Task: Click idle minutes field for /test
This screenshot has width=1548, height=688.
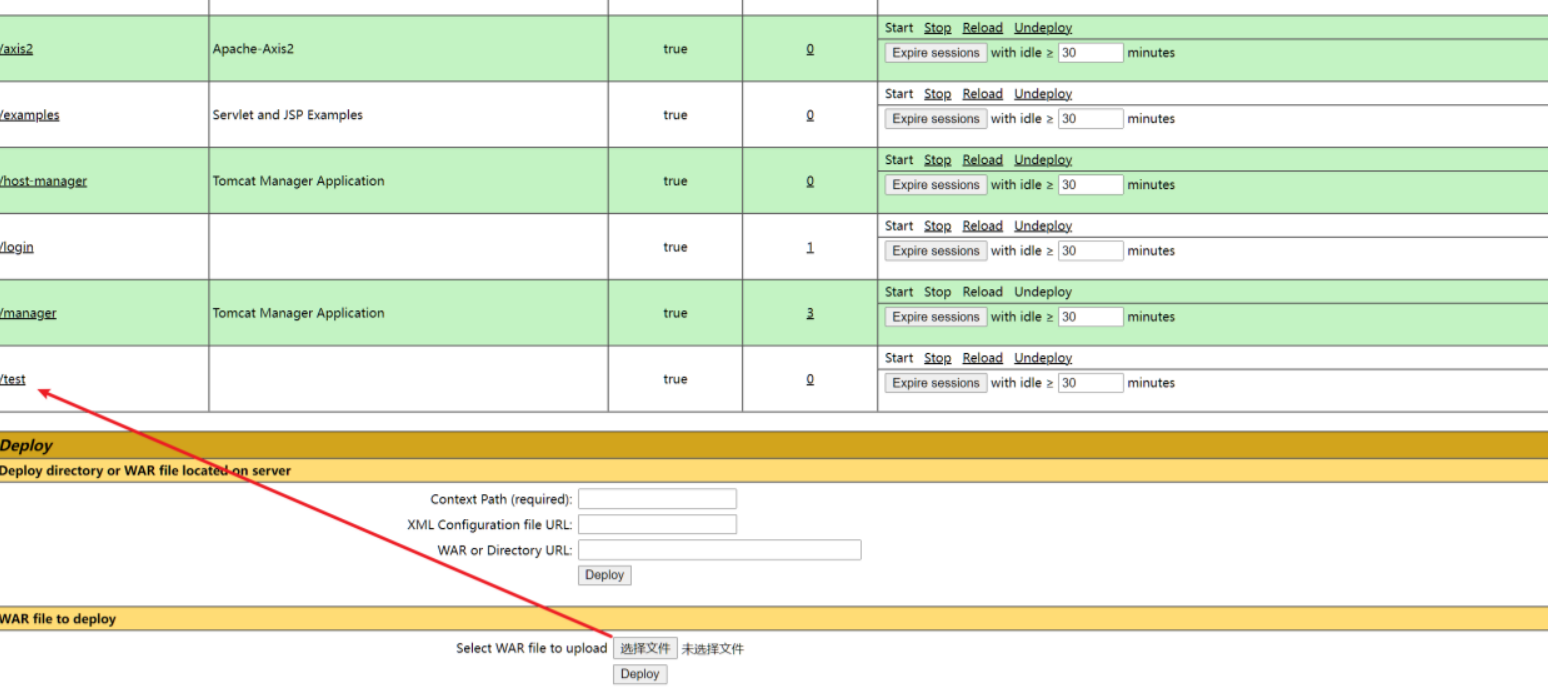Action: click(1091, 383)
